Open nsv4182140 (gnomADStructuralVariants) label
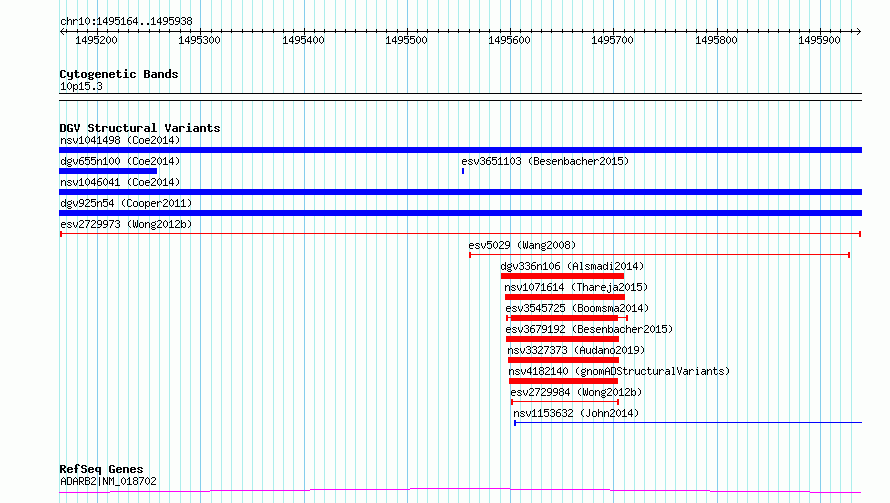Image resolution: width=890 pixels, height=503 pixels. point(619,371)
